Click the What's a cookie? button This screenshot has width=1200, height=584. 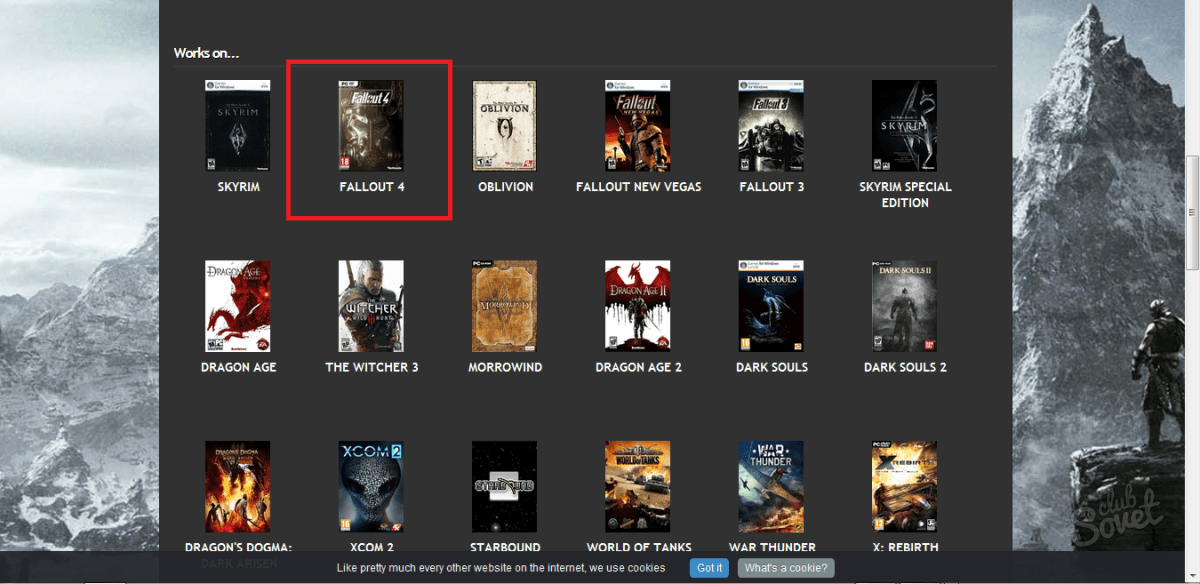click(786, 568)
